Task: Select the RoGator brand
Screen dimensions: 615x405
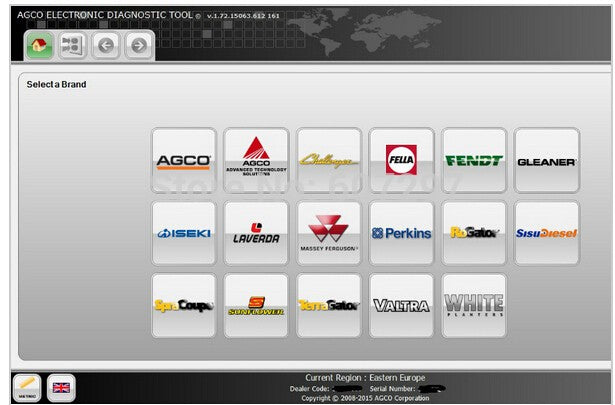Action: click(474, 233)
